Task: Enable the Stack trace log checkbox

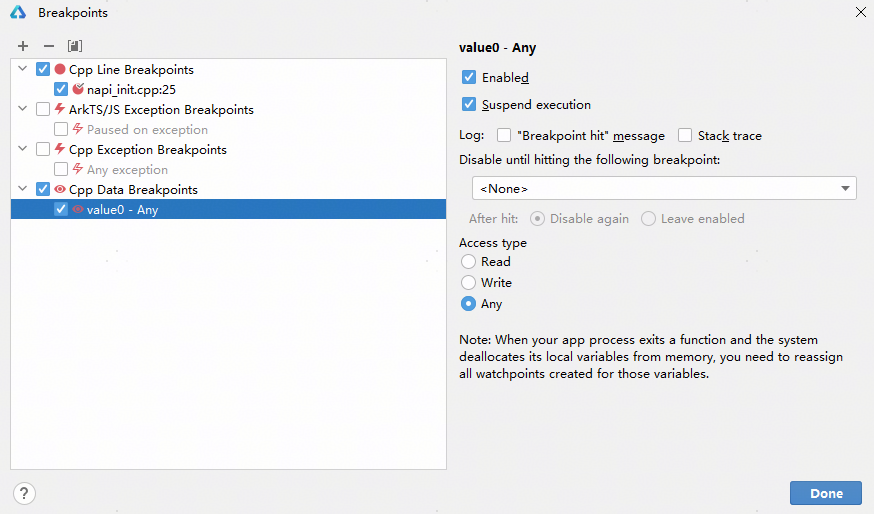Action: tap(685, 135)
